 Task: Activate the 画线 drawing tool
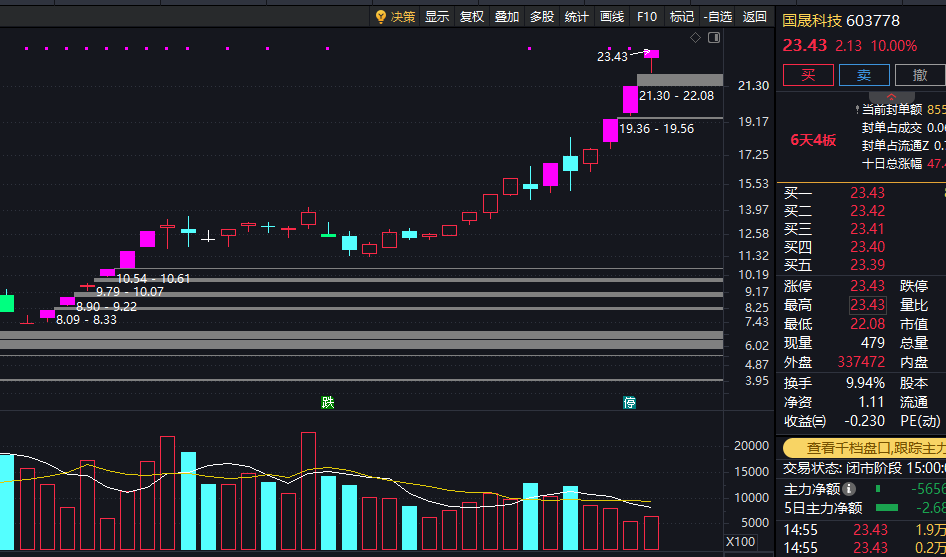click(x=612, y=17)
